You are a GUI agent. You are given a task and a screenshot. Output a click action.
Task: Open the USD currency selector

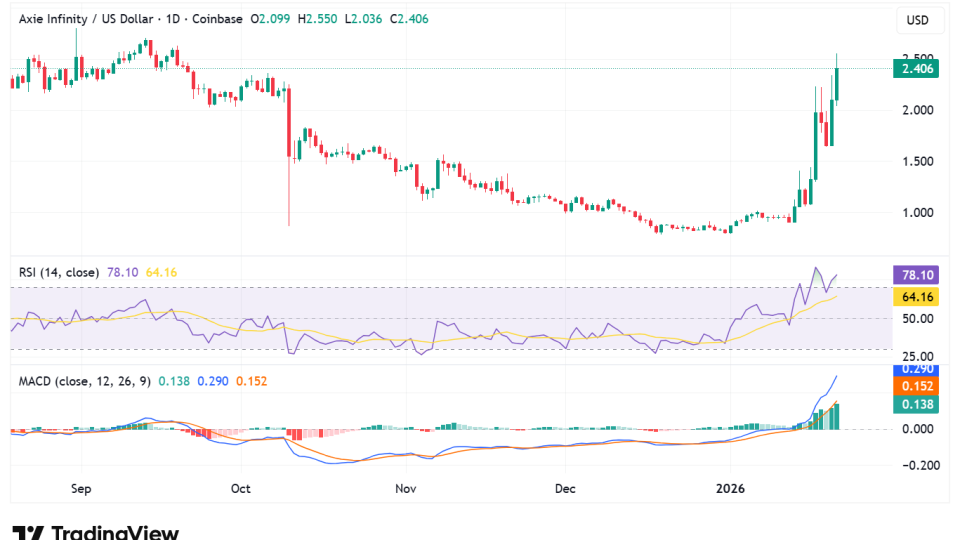tap(918, 20)
